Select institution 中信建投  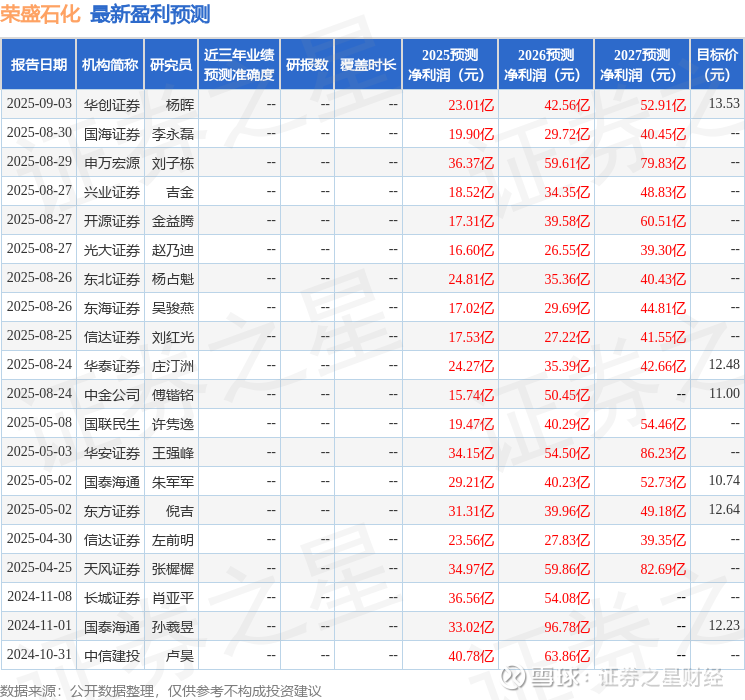pos(112,656)
